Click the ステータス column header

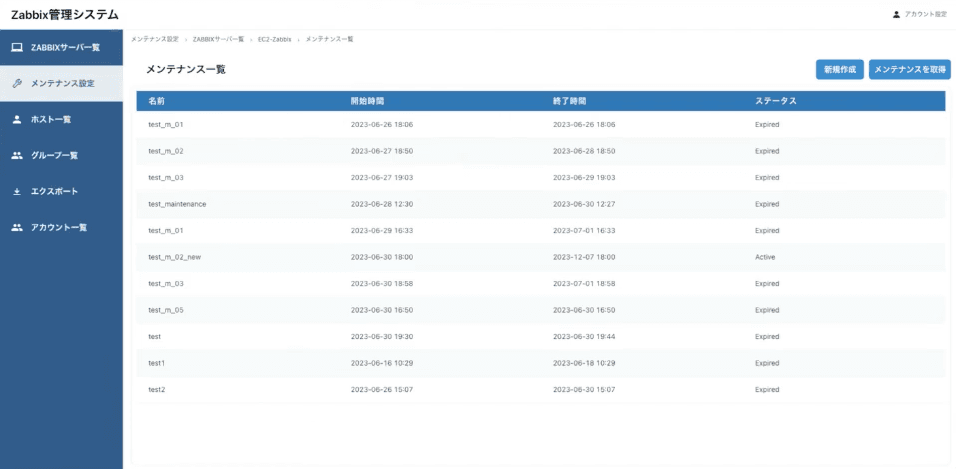click(776, 101)
